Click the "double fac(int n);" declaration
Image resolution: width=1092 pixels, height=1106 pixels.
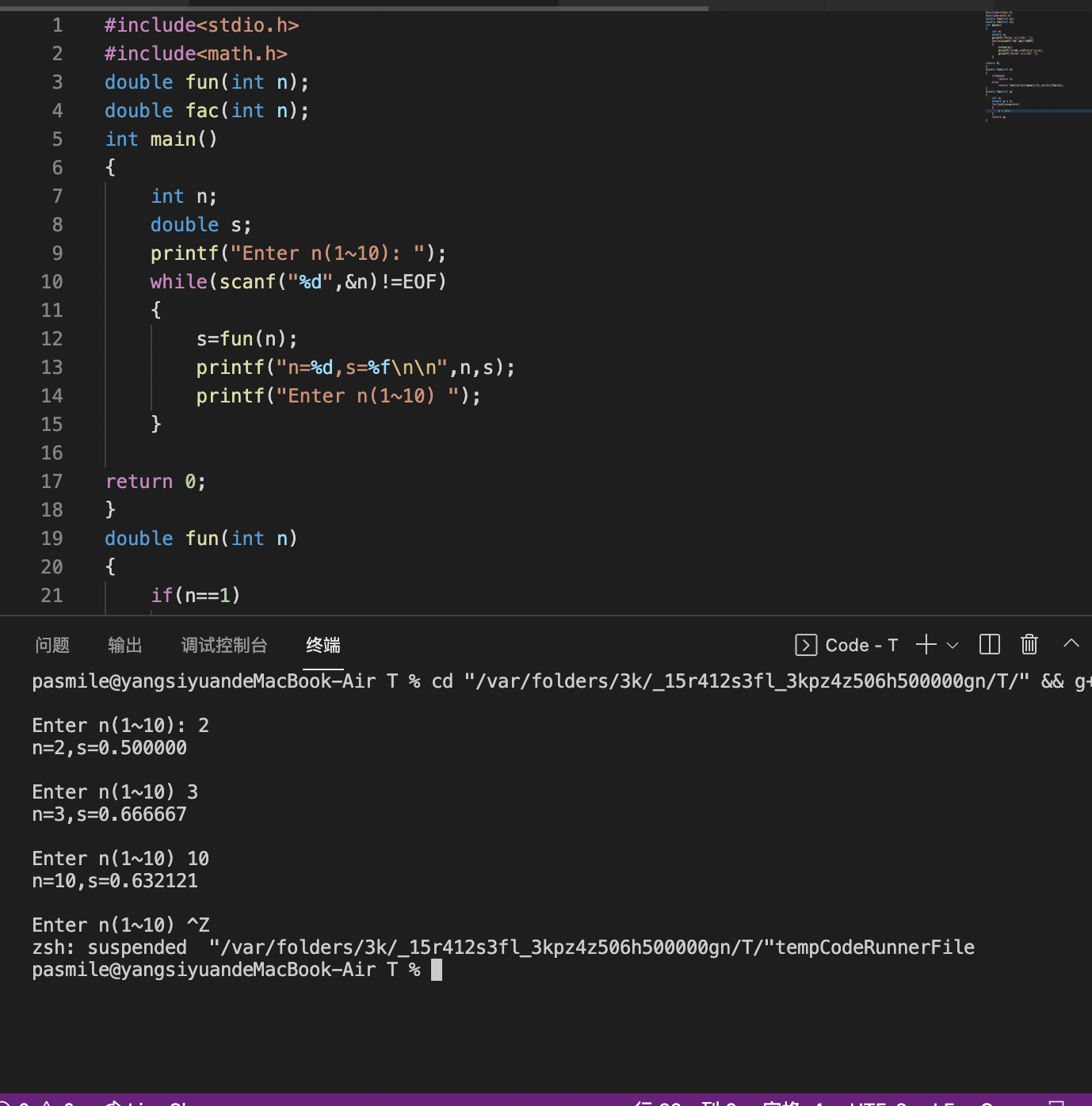click(x=207, y=111)
